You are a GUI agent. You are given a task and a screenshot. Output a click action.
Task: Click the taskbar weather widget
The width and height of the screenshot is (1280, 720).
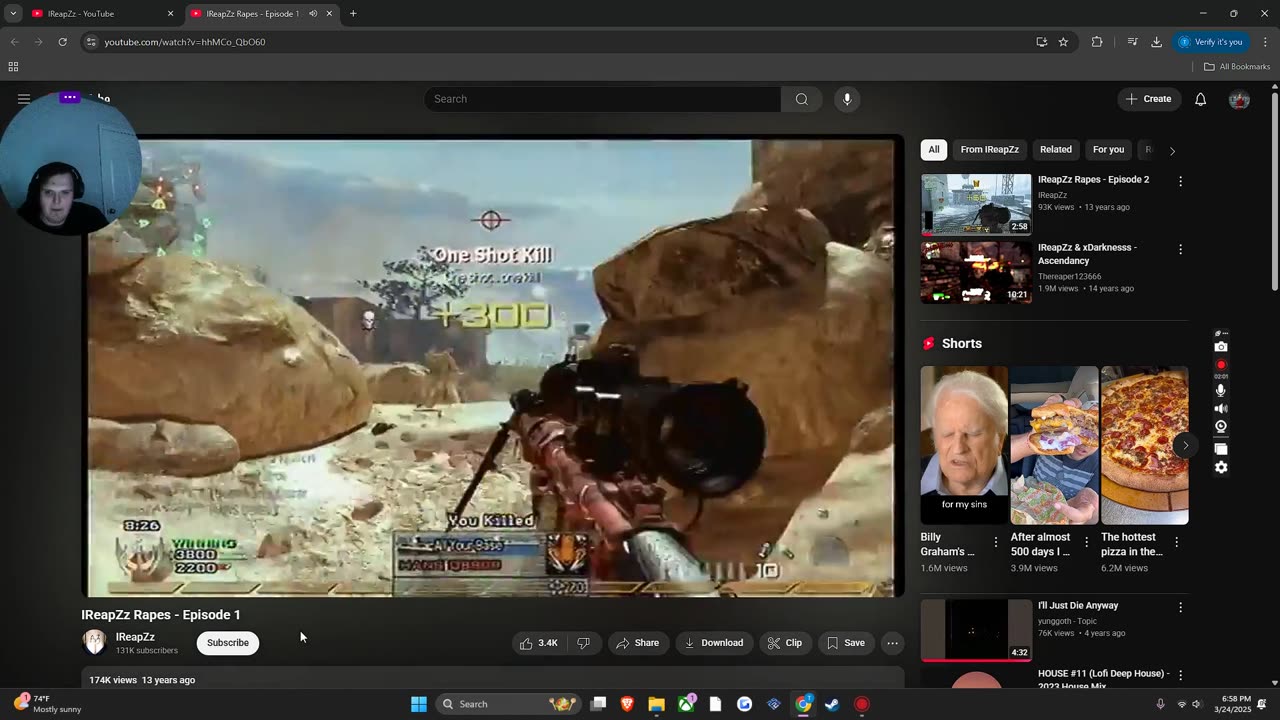pos(46,704)
